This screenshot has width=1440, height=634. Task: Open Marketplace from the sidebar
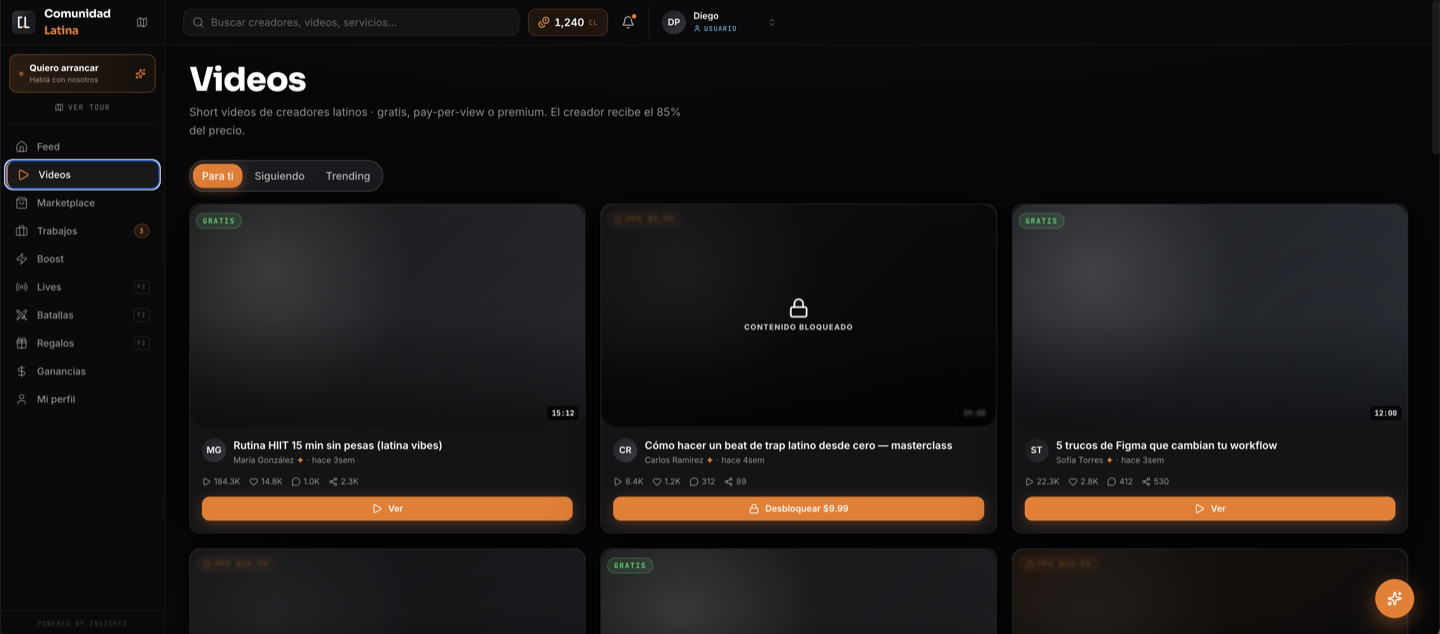(x=82, y=202)
